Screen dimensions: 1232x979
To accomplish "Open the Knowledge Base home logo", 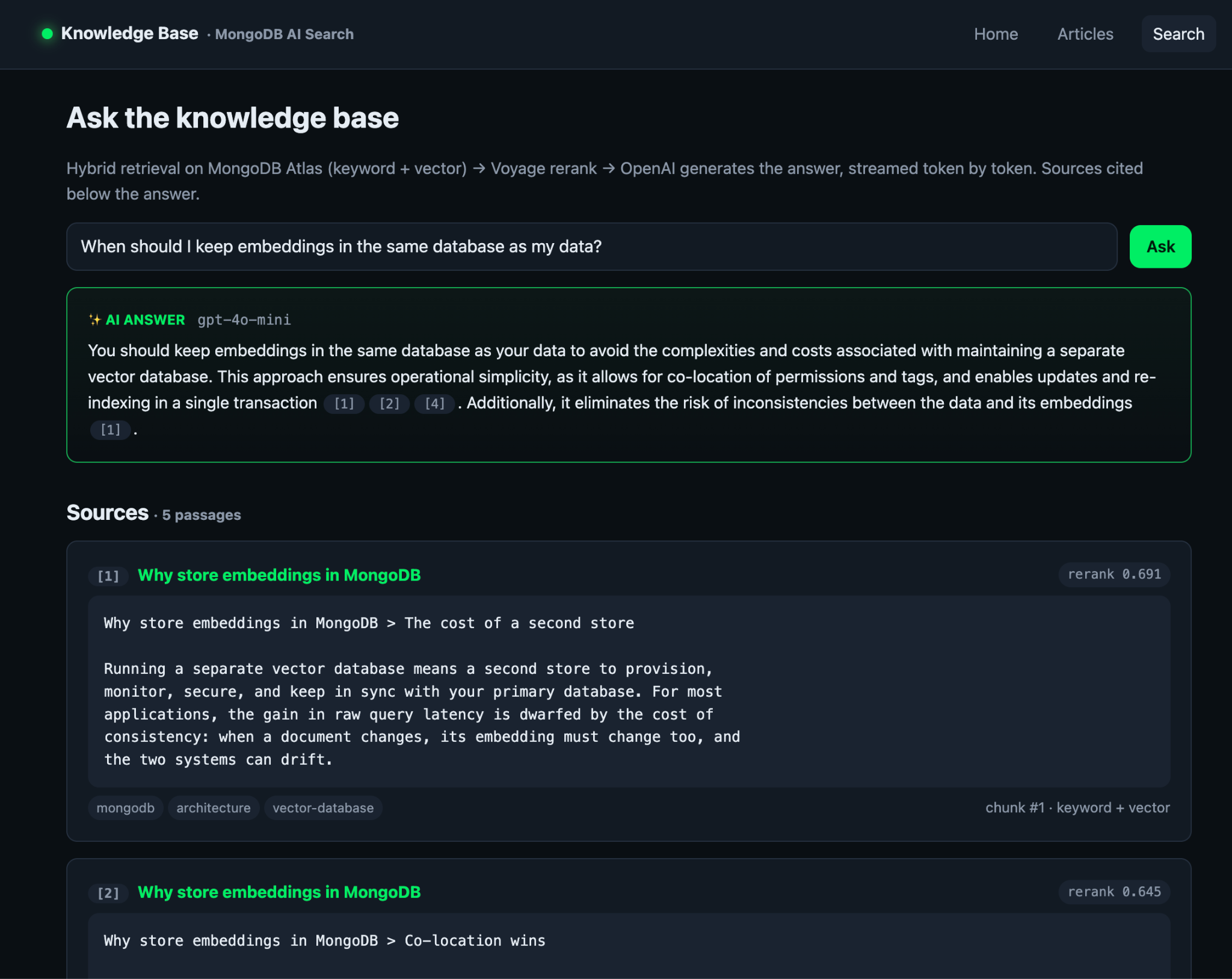I will (129, 34).
